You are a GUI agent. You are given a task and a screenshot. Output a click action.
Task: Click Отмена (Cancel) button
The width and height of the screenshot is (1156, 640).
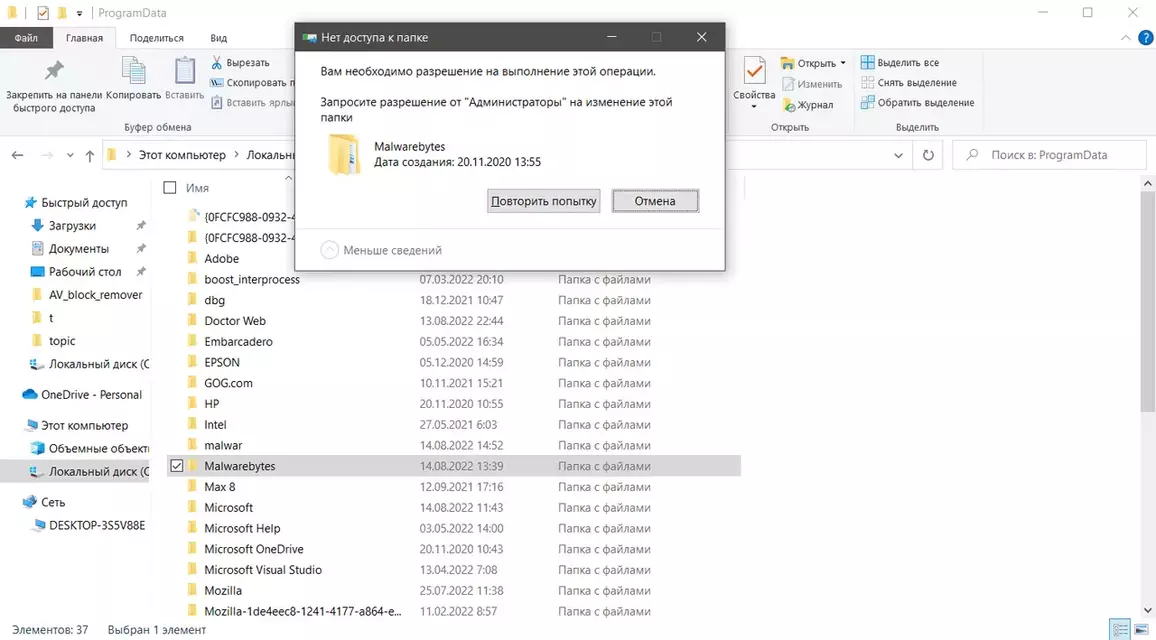[655, 201]
